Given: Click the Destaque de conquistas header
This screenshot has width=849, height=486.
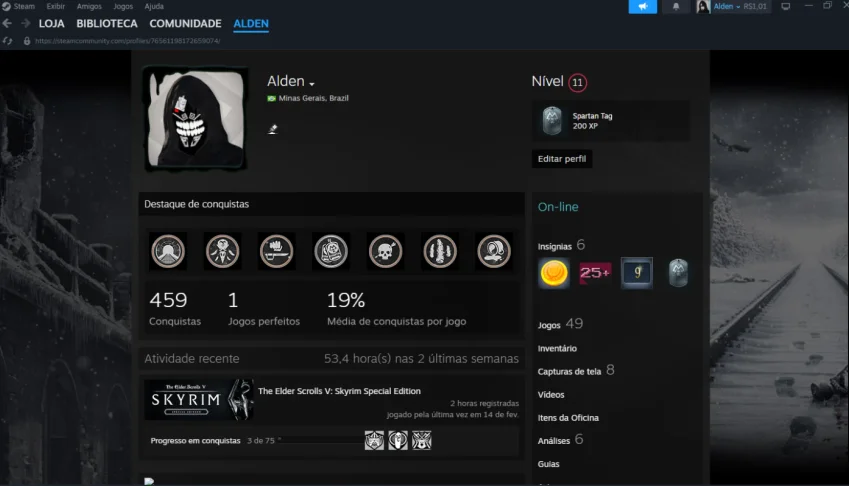Looking at the screenshot, I should pos(197,204).
